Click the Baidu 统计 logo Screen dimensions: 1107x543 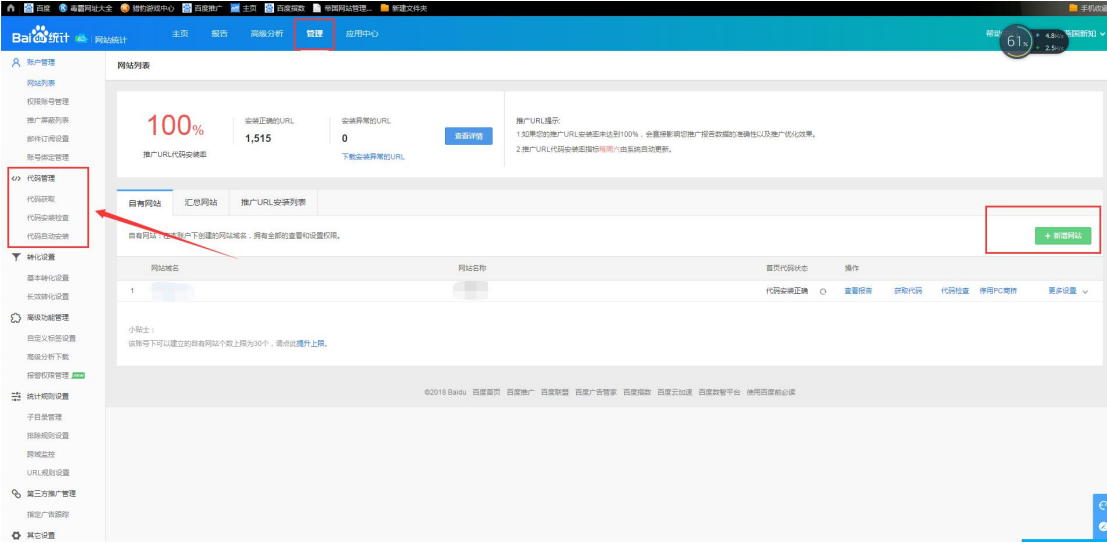(40, 37)
